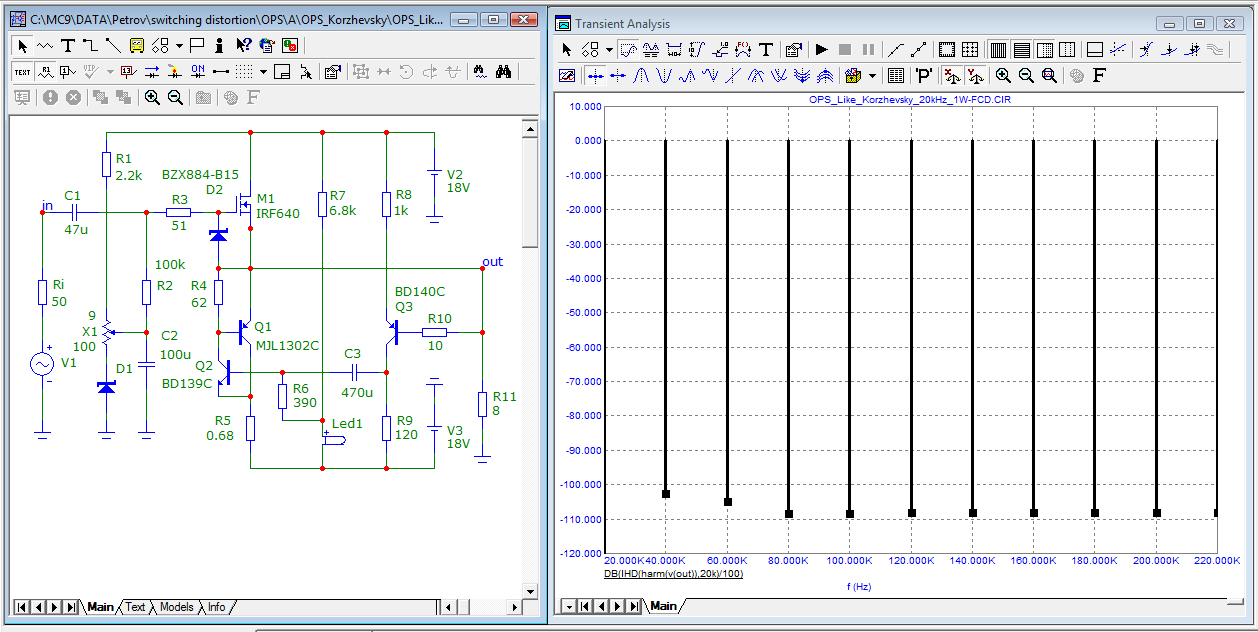Screen dimensions: 1258x632
Task: Switch to the Models tab of schematic
Action: [176, 607]
